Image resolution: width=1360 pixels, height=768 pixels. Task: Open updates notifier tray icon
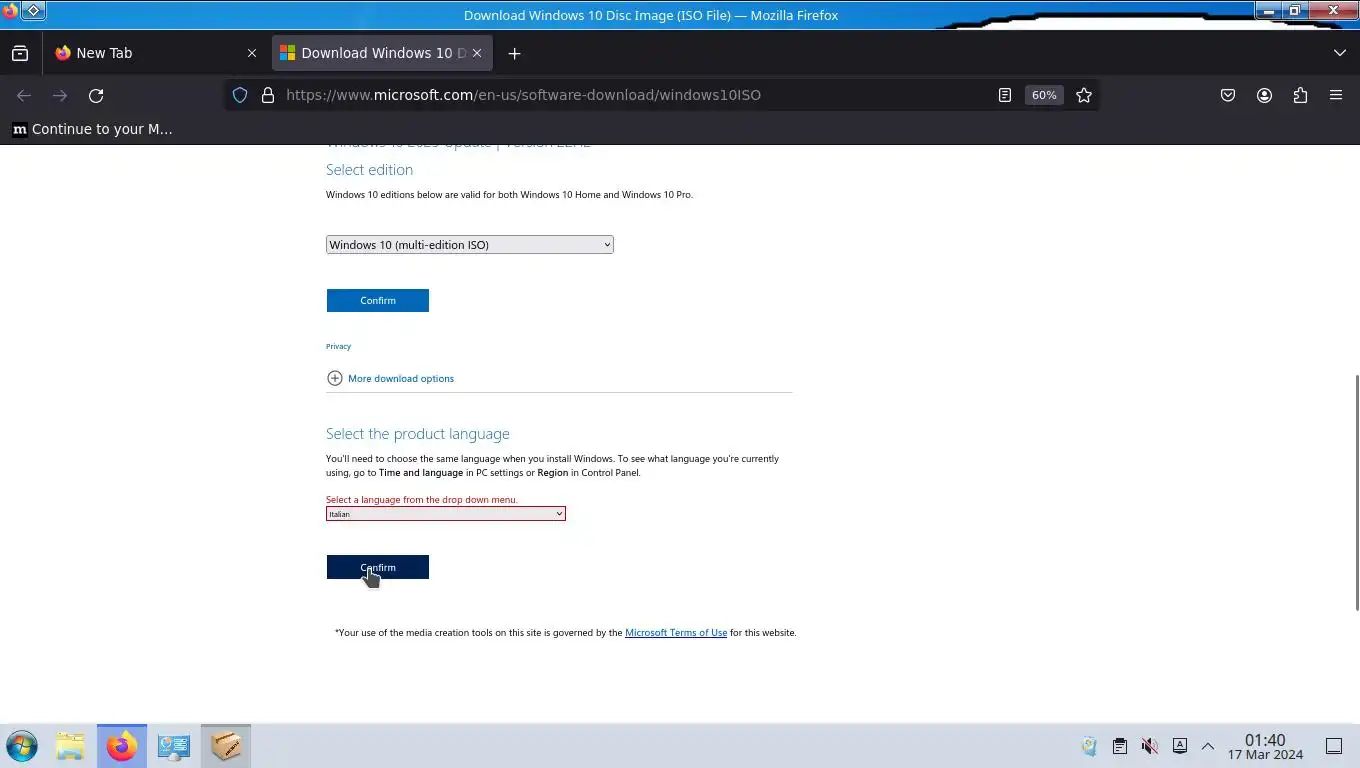click(1089, 746)
